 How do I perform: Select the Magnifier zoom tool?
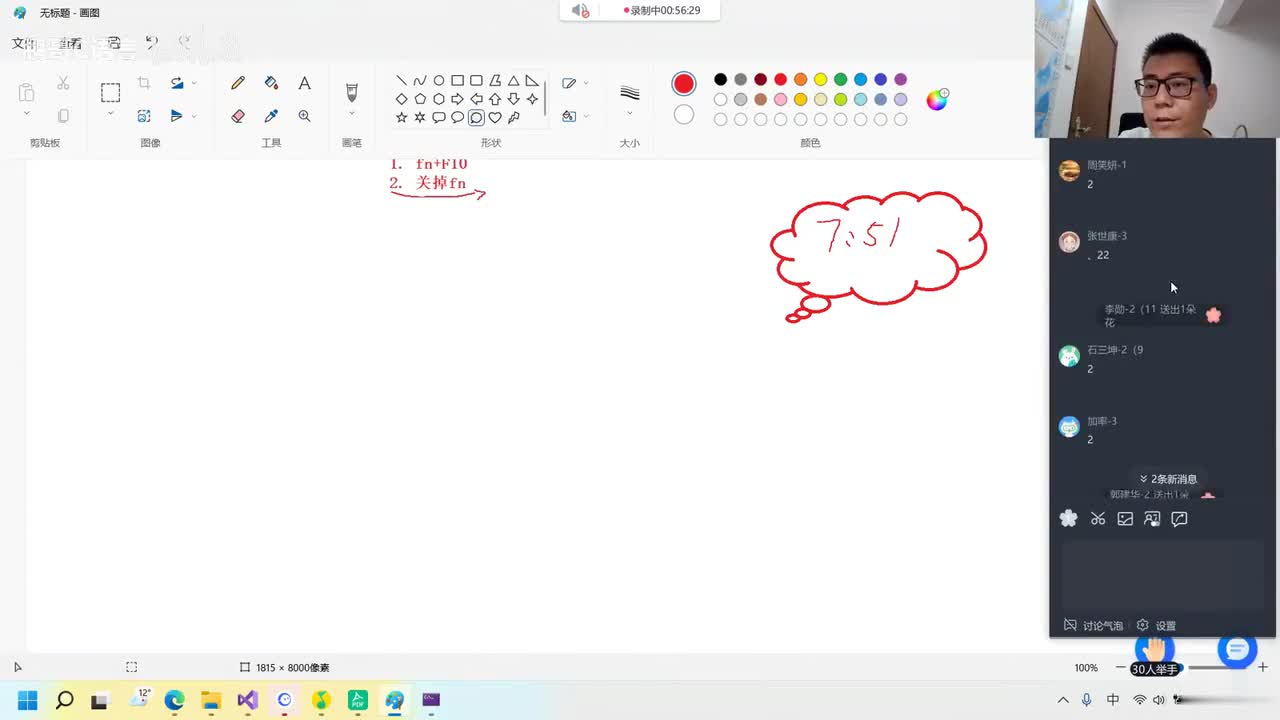click(304, 116)
